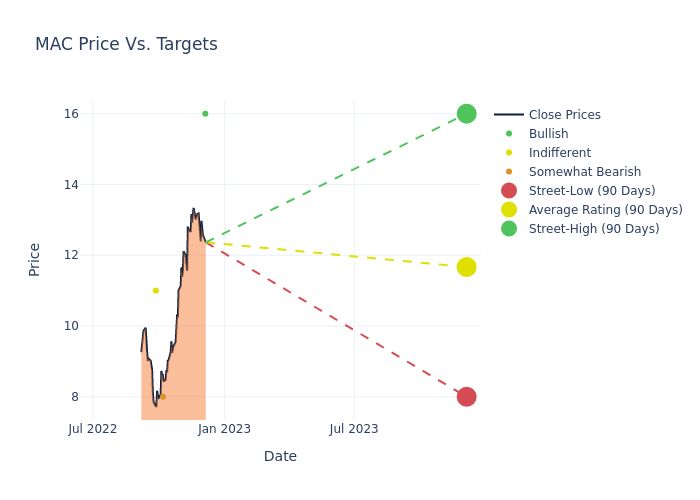700x500 pixels.
Task: Click the orange Somewhat Bearish dot at 8
Action: click(163, 397)
